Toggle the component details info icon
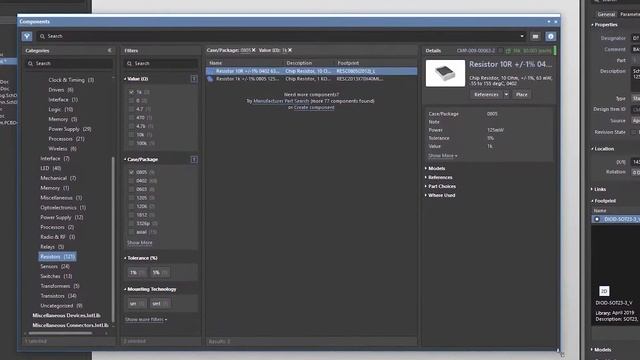The width and height of the screenshot is (640, 360). 551,36
